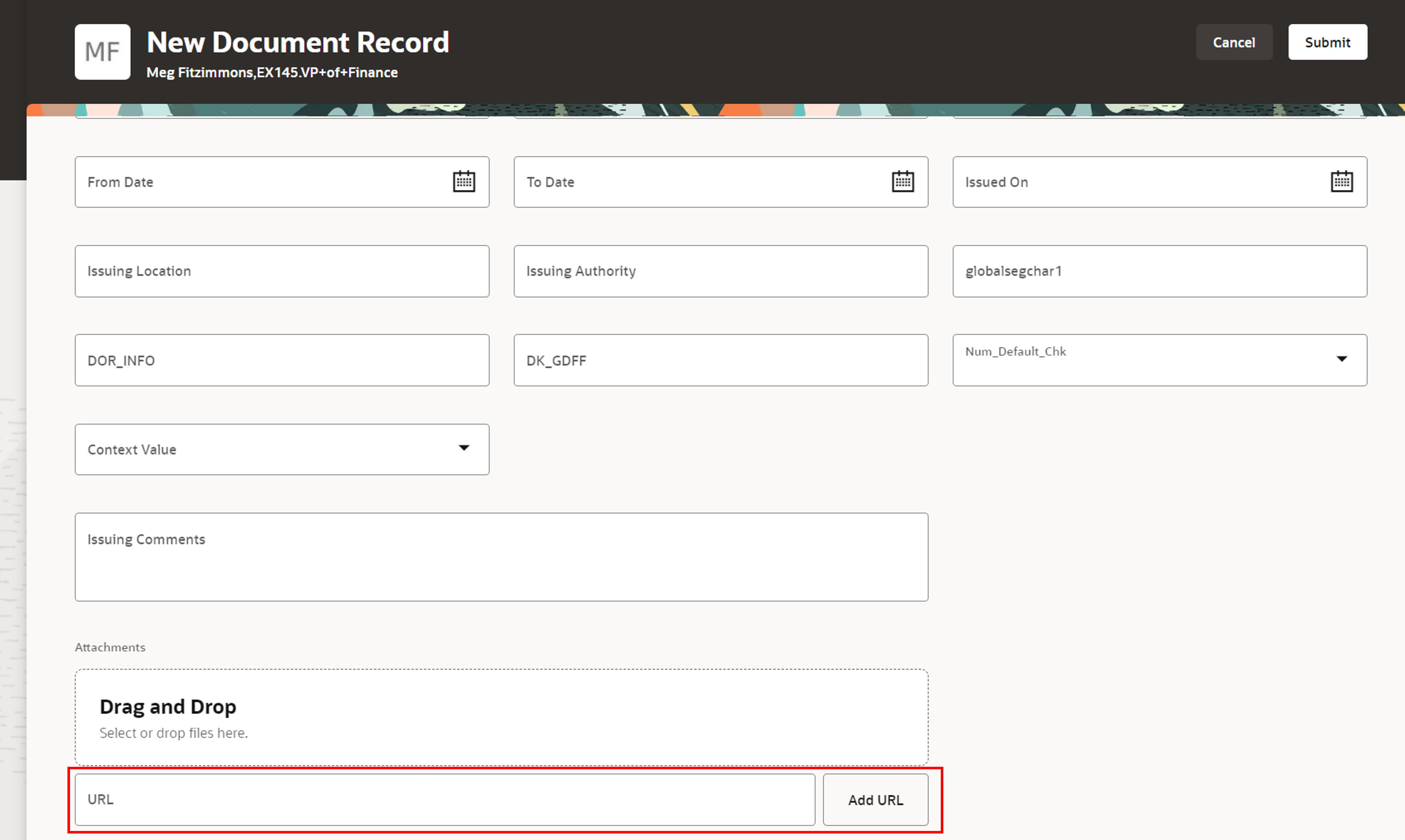Click the To Date input field
Viewport: 1405px width, 840px height.
pyautogui.click(x=699, y=182)
